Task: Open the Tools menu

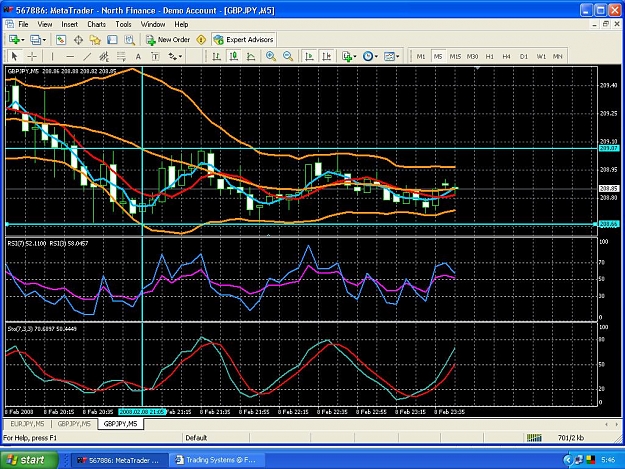Action: (124, 25)
